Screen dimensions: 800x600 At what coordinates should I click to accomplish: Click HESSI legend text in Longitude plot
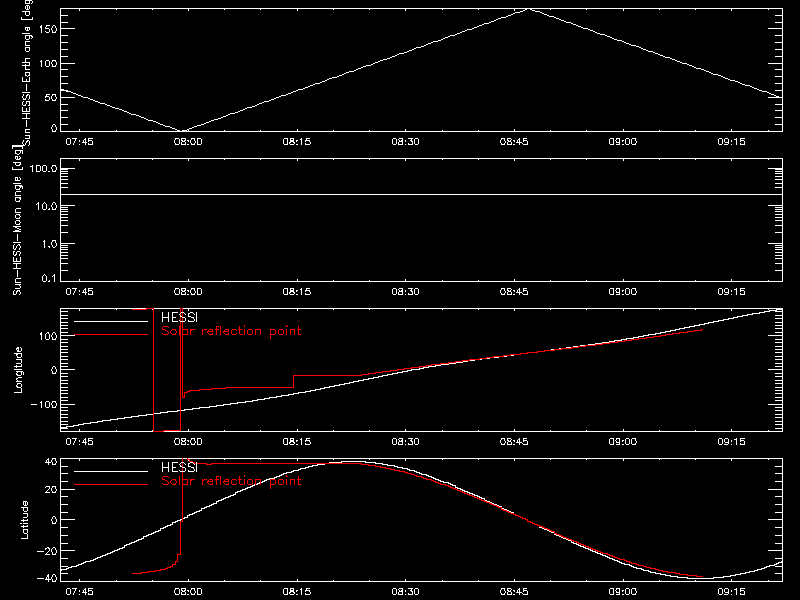(x=179, y=317)
